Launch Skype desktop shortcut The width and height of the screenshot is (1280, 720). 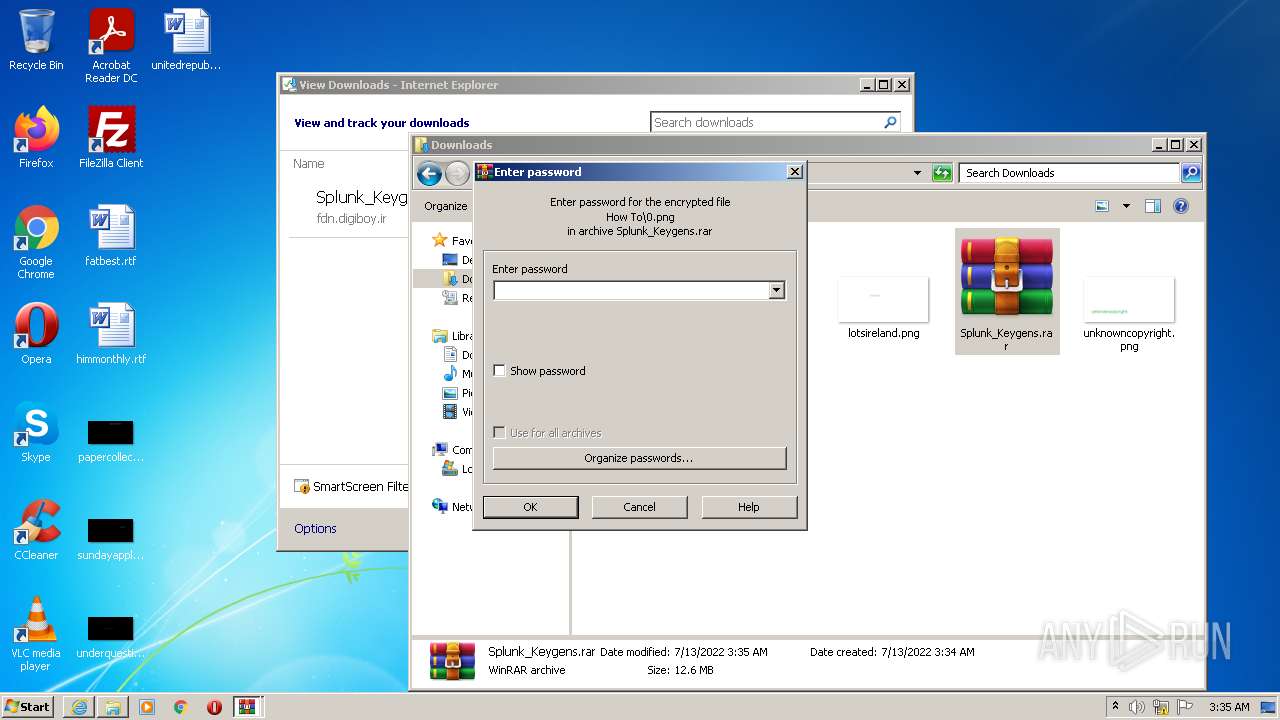[x=36, y=432]
